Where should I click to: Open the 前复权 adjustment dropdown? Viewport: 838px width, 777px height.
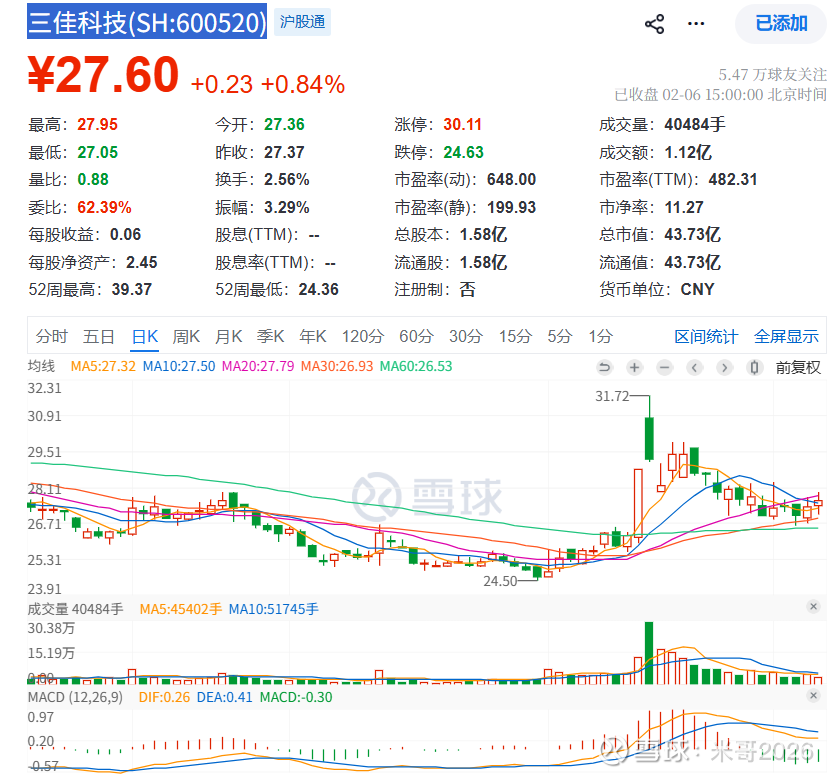798,368
